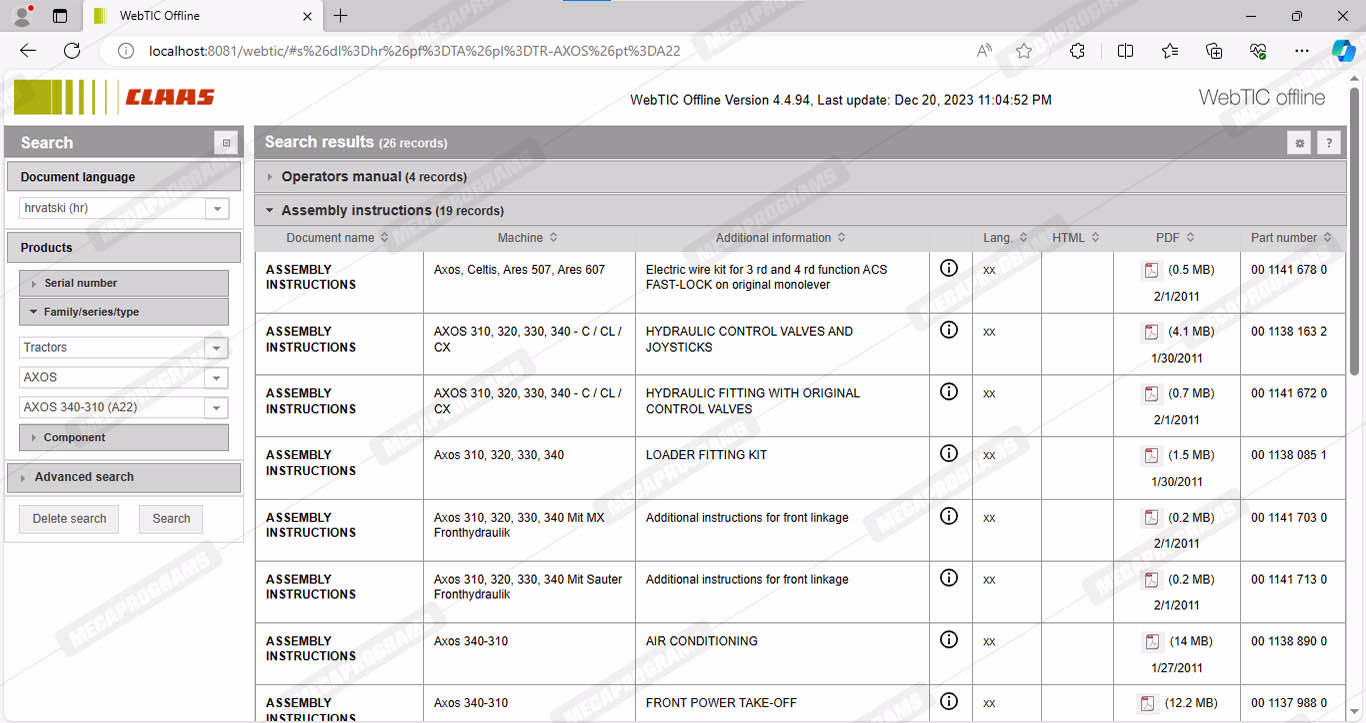Click info icon for Loader Fitting Kit
This screenshot has height=723, width=1366.
[x=949, y=454]
